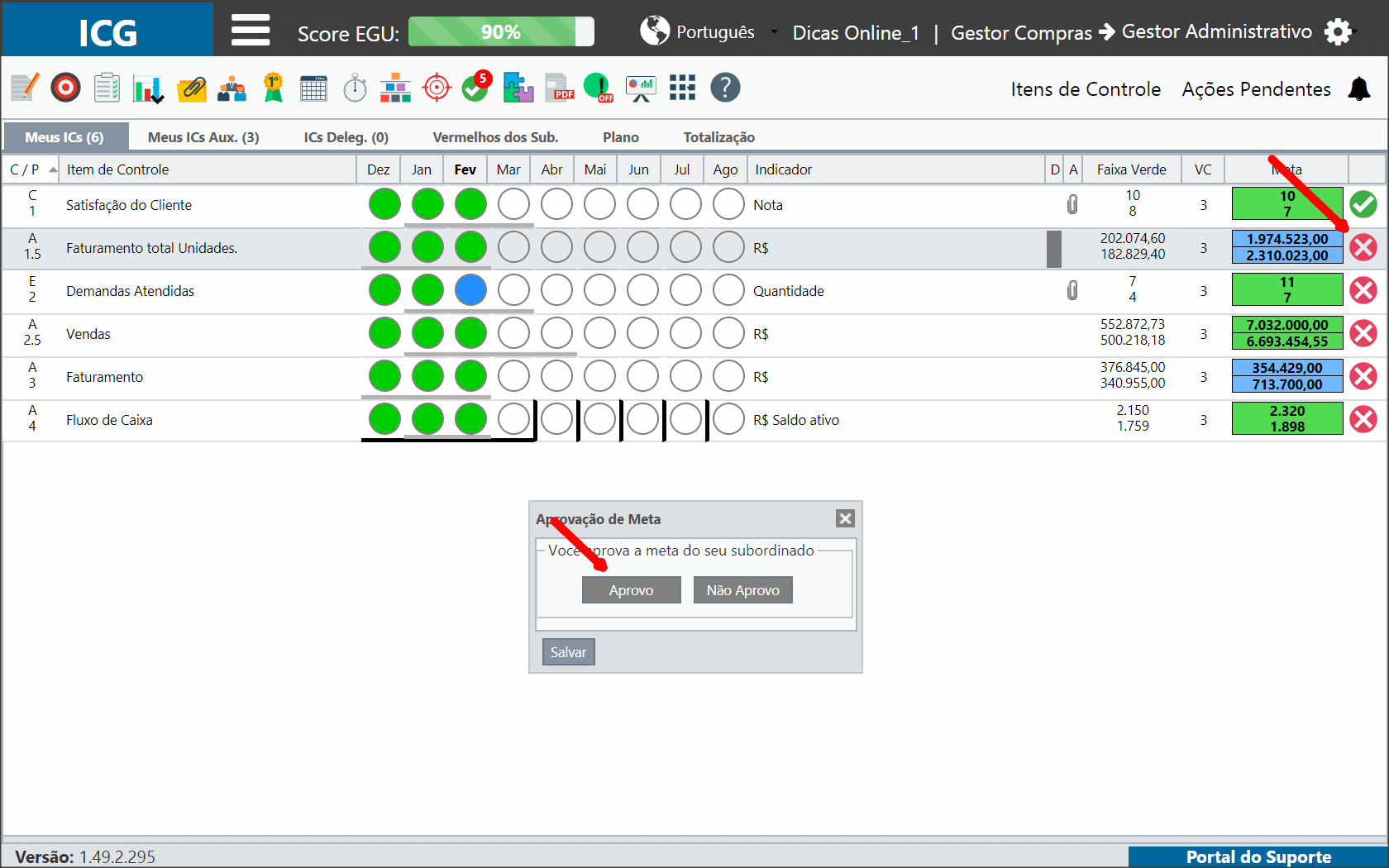
Task: Open the hamburger main menu
Action: [x=250, y=31]
